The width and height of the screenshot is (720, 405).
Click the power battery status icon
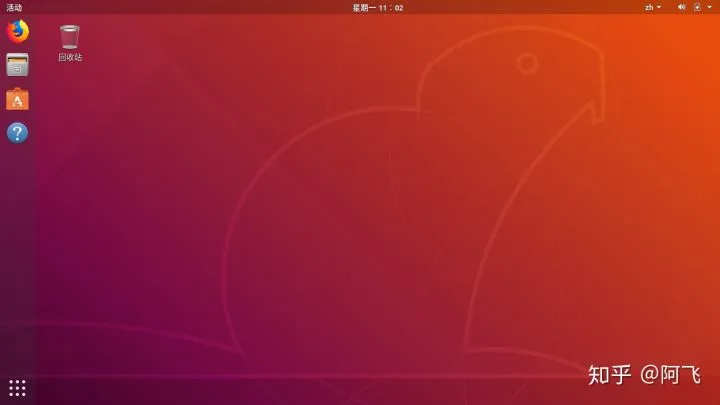pos(697,7)
